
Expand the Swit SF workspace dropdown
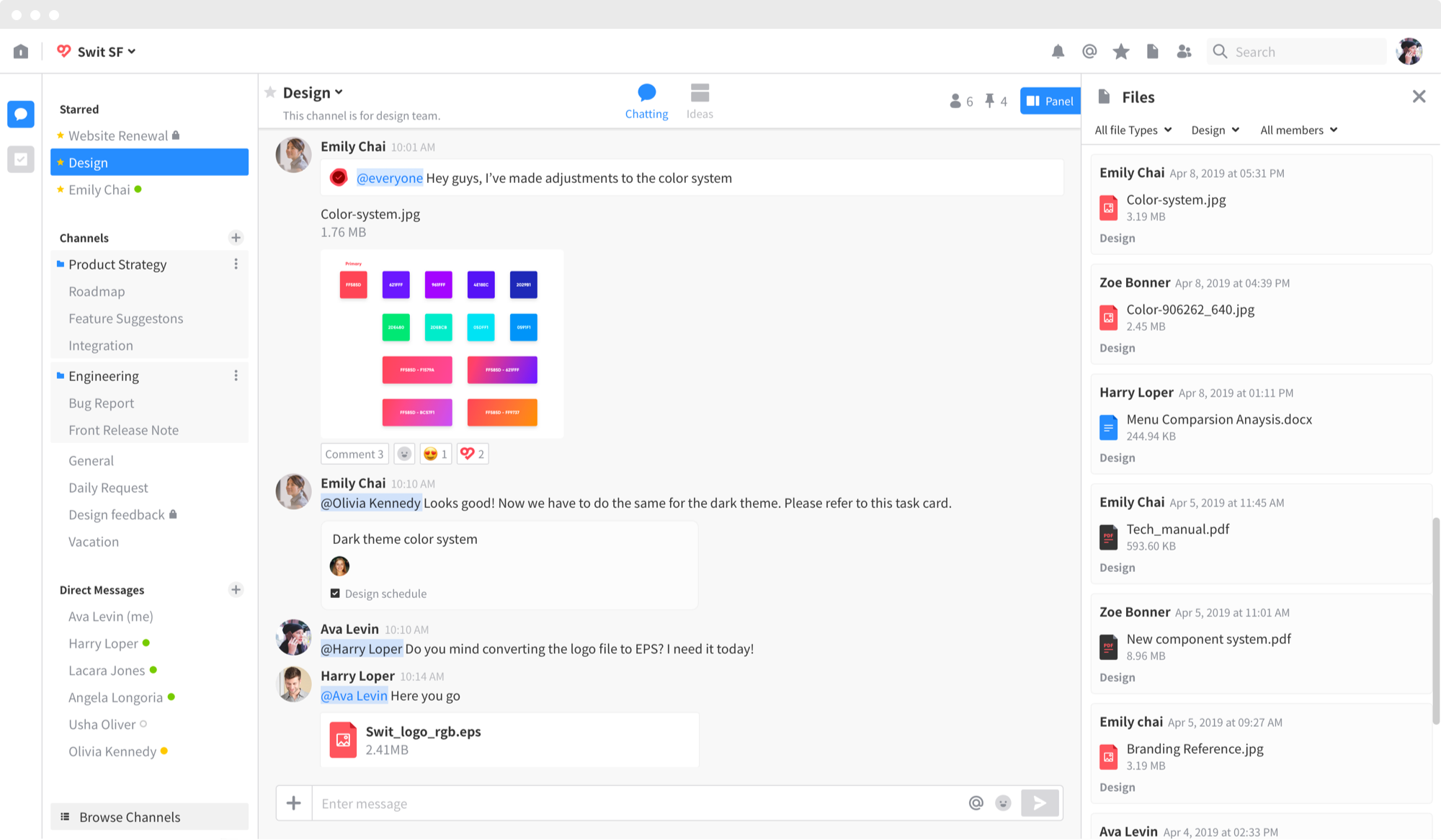pyautogui.click(x=105, y=52)
